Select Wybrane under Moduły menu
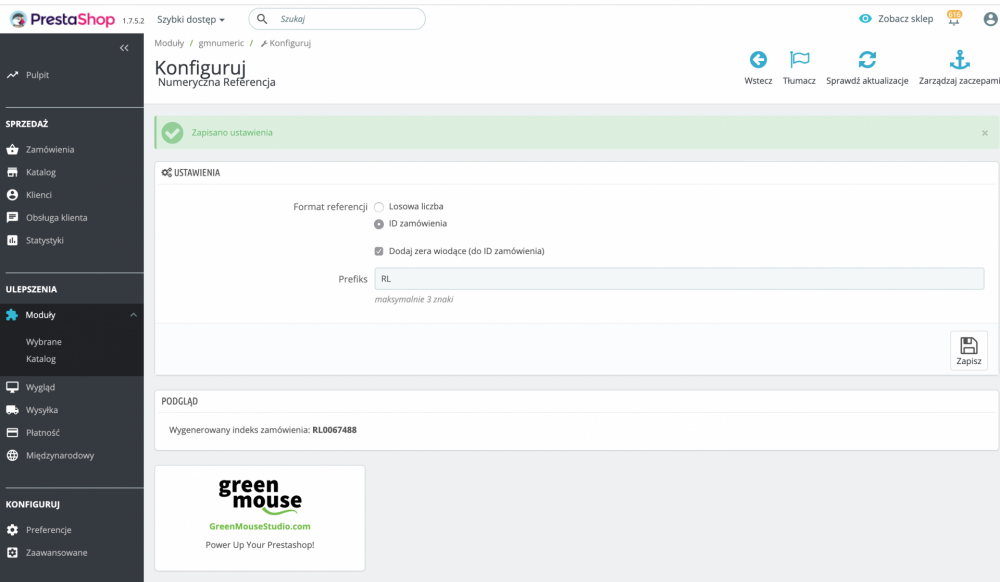This screenshot has width=1000, height=582. click(x=43, y=340)
